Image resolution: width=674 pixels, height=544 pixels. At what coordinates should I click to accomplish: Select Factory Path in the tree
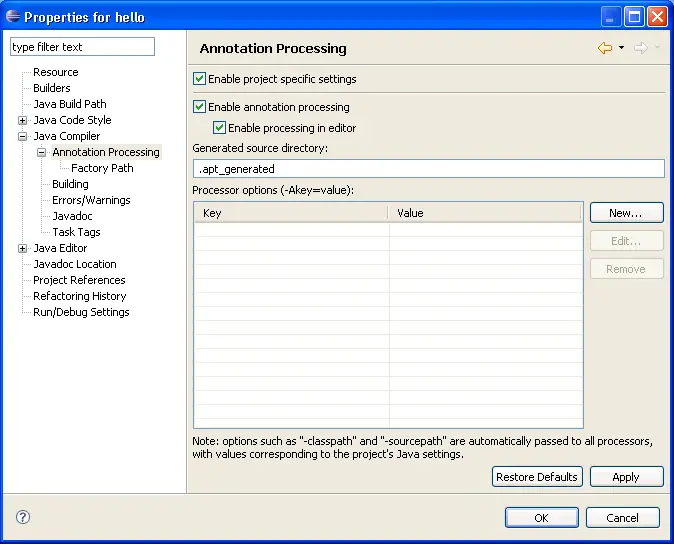(x=102, y=168)
